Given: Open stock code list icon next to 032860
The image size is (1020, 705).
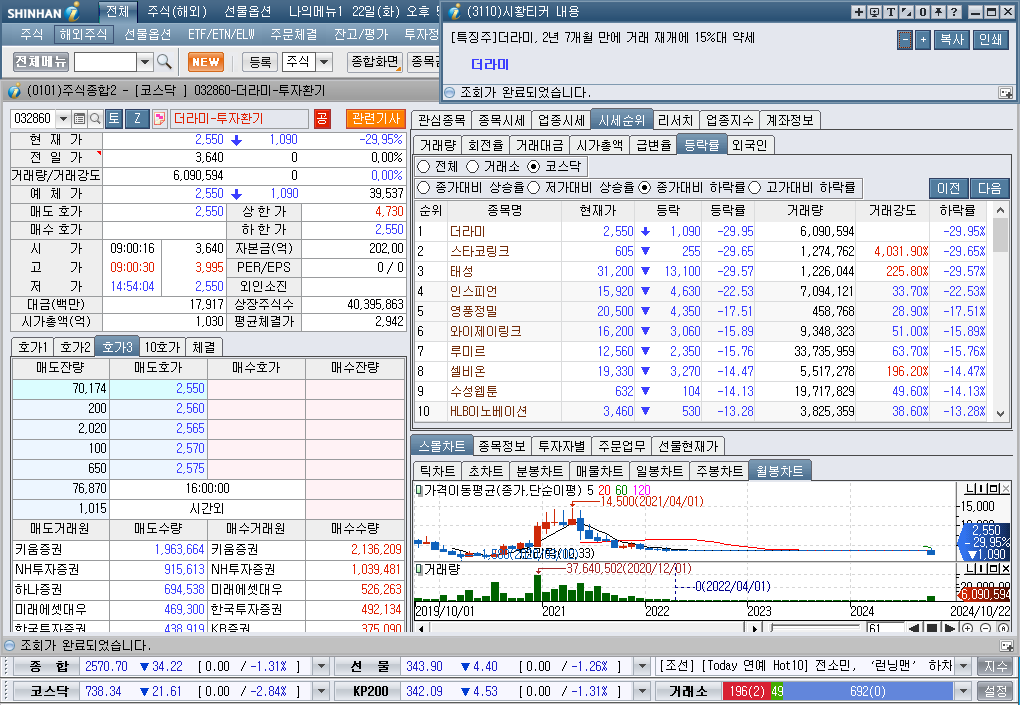Looking at the screenshot, I should pos(79,118).
